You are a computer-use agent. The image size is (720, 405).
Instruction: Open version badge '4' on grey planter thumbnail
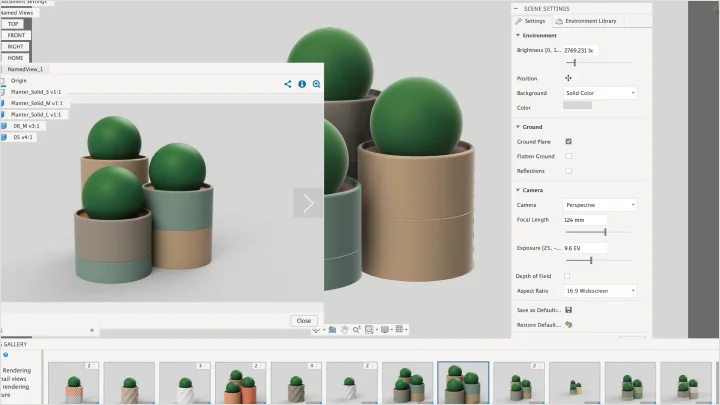(x=314, y=366)
